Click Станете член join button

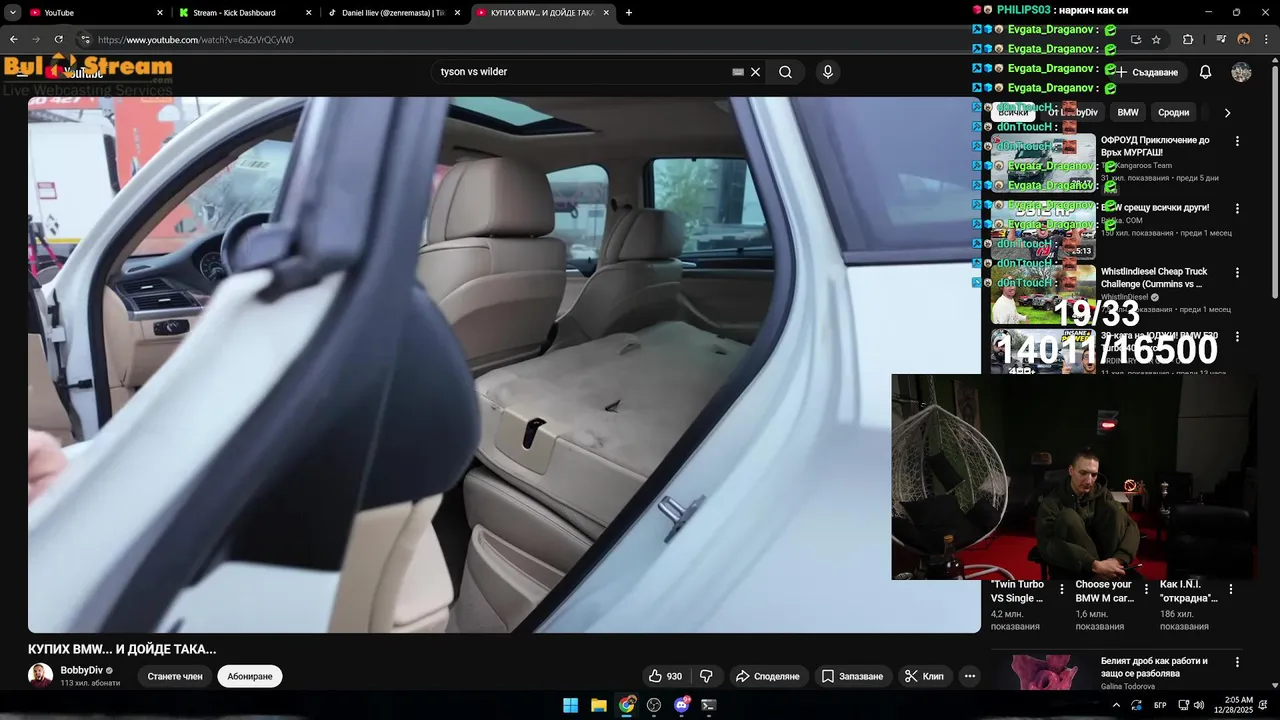pyautogui.click(x=175, y=676)
